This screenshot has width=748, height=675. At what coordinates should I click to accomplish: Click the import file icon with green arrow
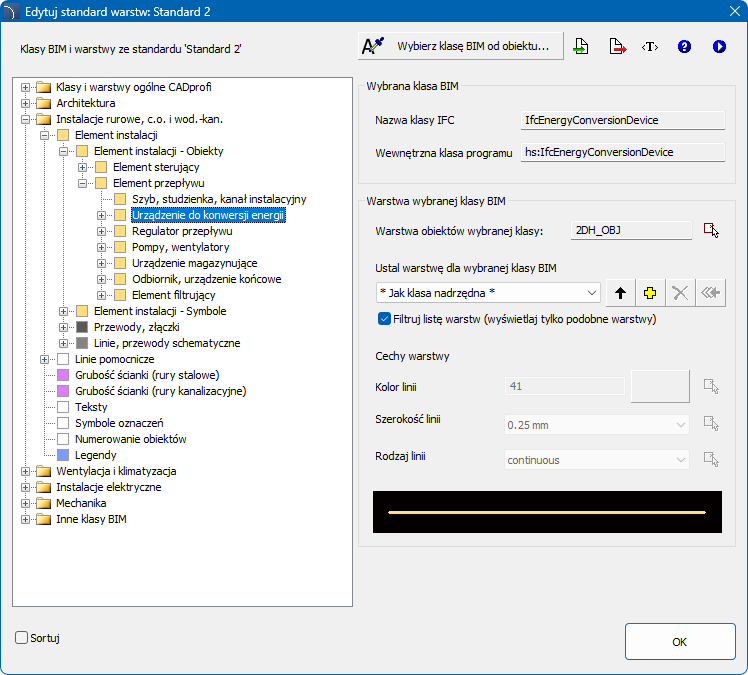[582, 47]
